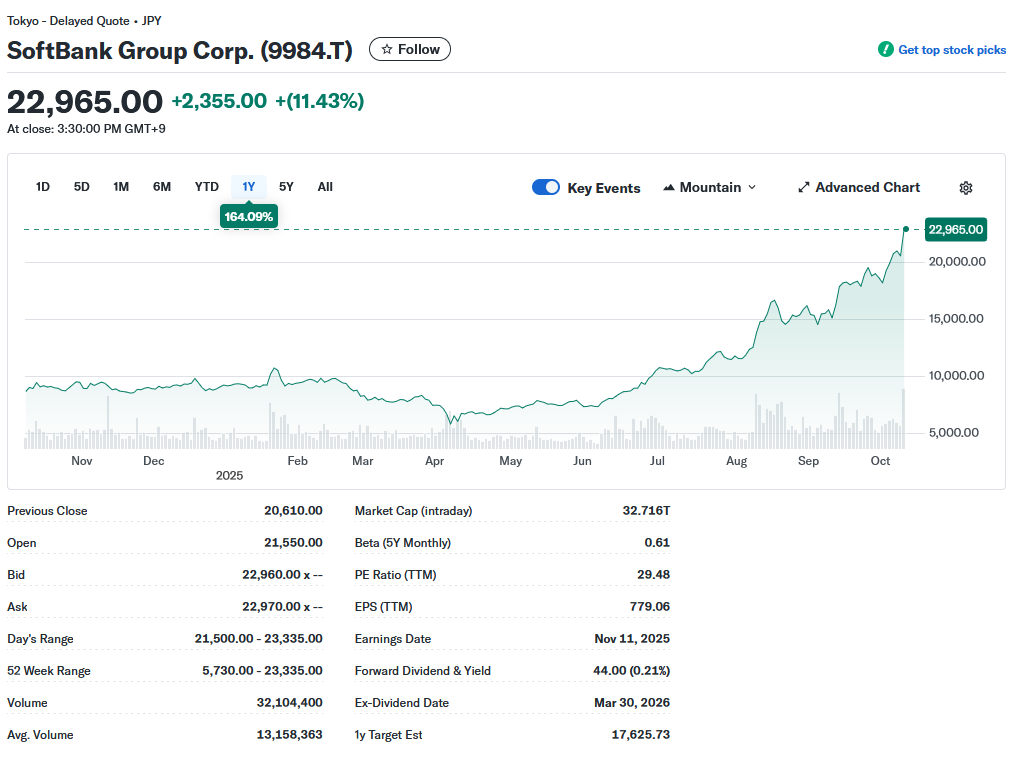
Task: Expand the Mountain chart style dropdown
Action: point(751,188)
